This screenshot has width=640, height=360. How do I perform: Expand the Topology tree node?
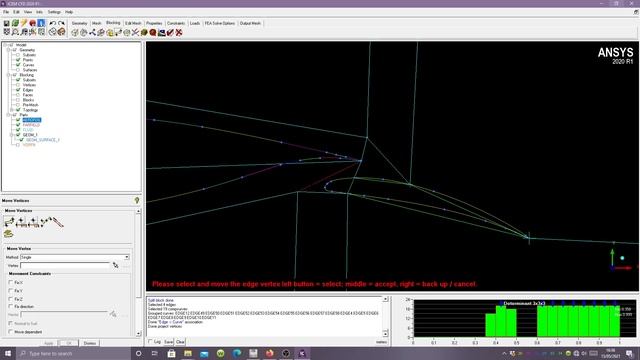(x=12, y=110)
